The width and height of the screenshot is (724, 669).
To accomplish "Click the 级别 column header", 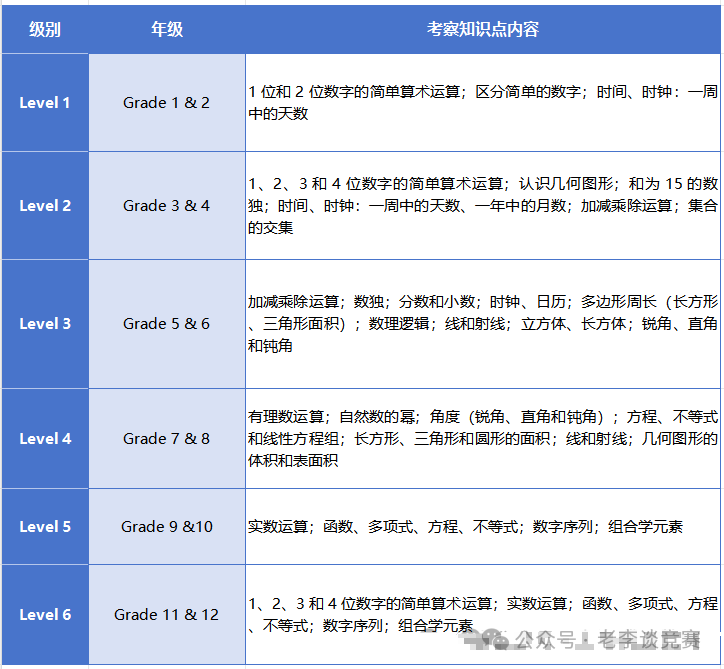I will click(45, 29).
